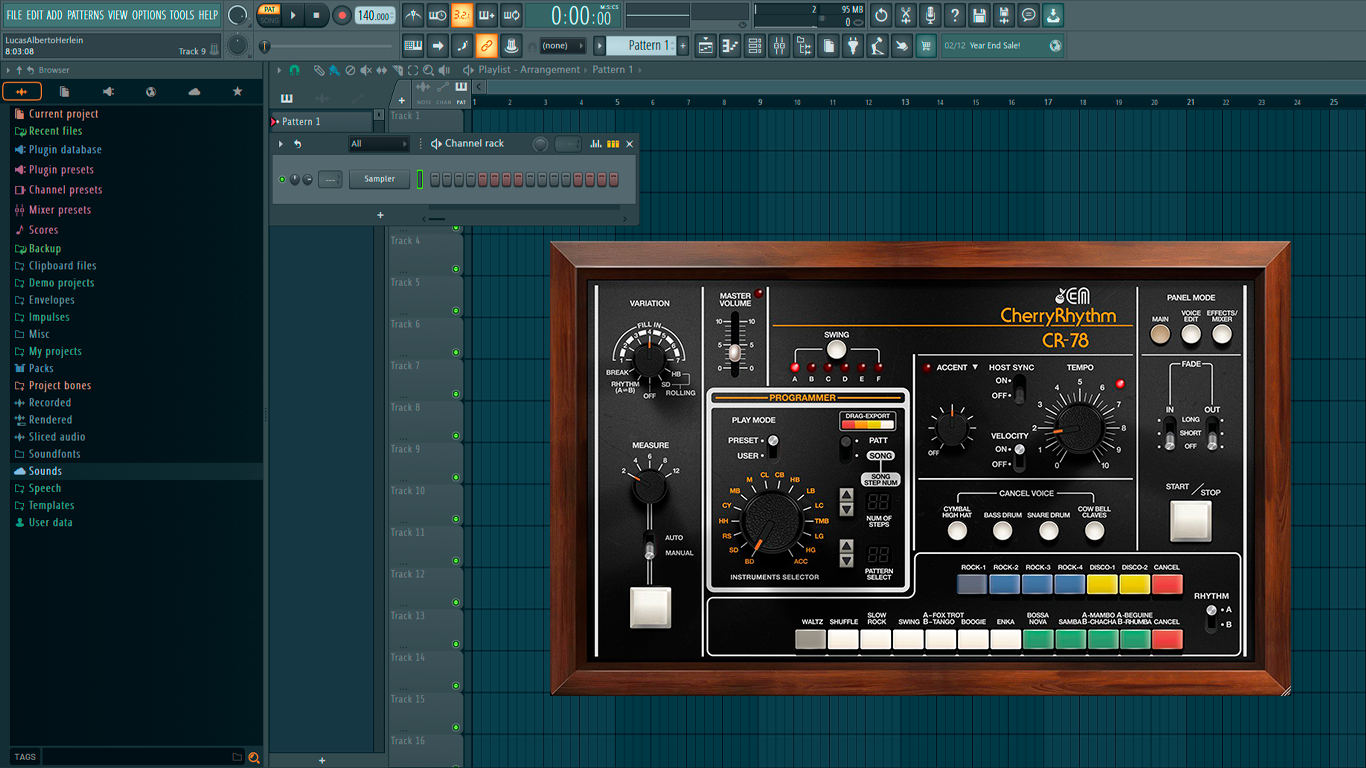The image size is (1366, 768).
Task: Select the WALTZ rhythm button
Action: pos(811,639)
